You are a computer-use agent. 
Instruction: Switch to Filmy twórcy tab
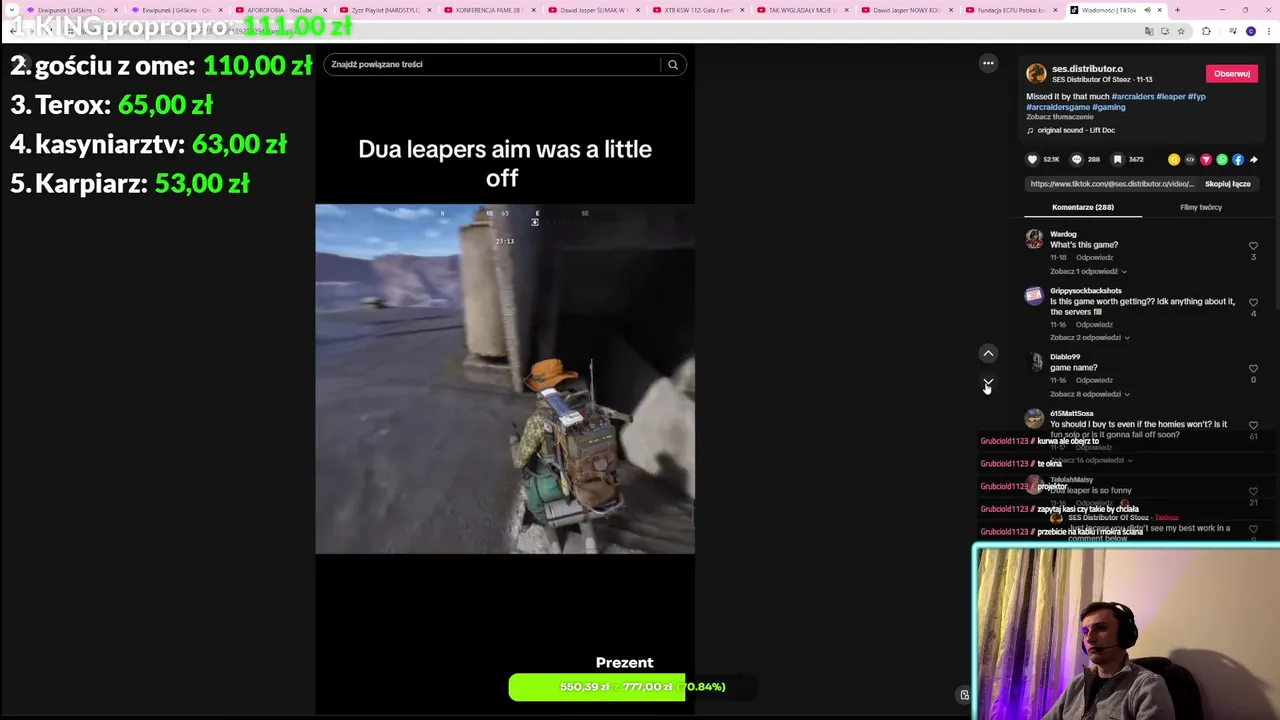(1201, 207)
